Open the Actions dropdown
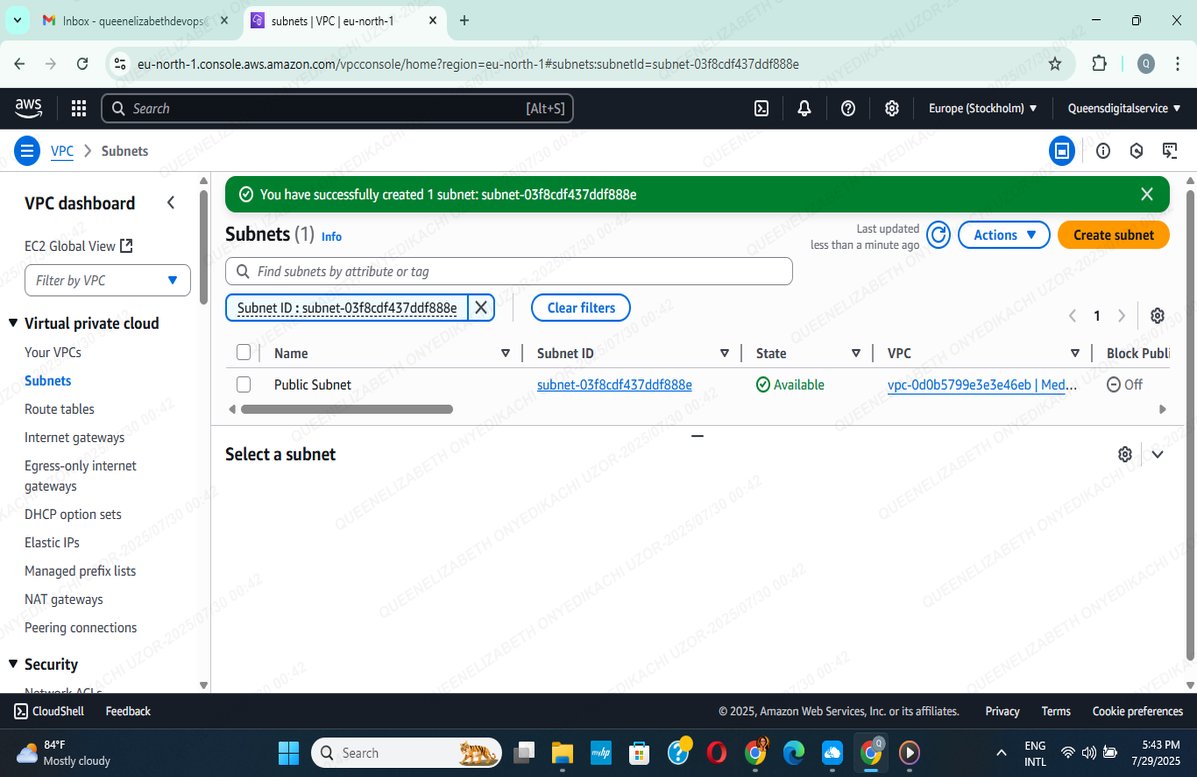1197x777 pixels. pyautogui.click(x=1004, y=235)
